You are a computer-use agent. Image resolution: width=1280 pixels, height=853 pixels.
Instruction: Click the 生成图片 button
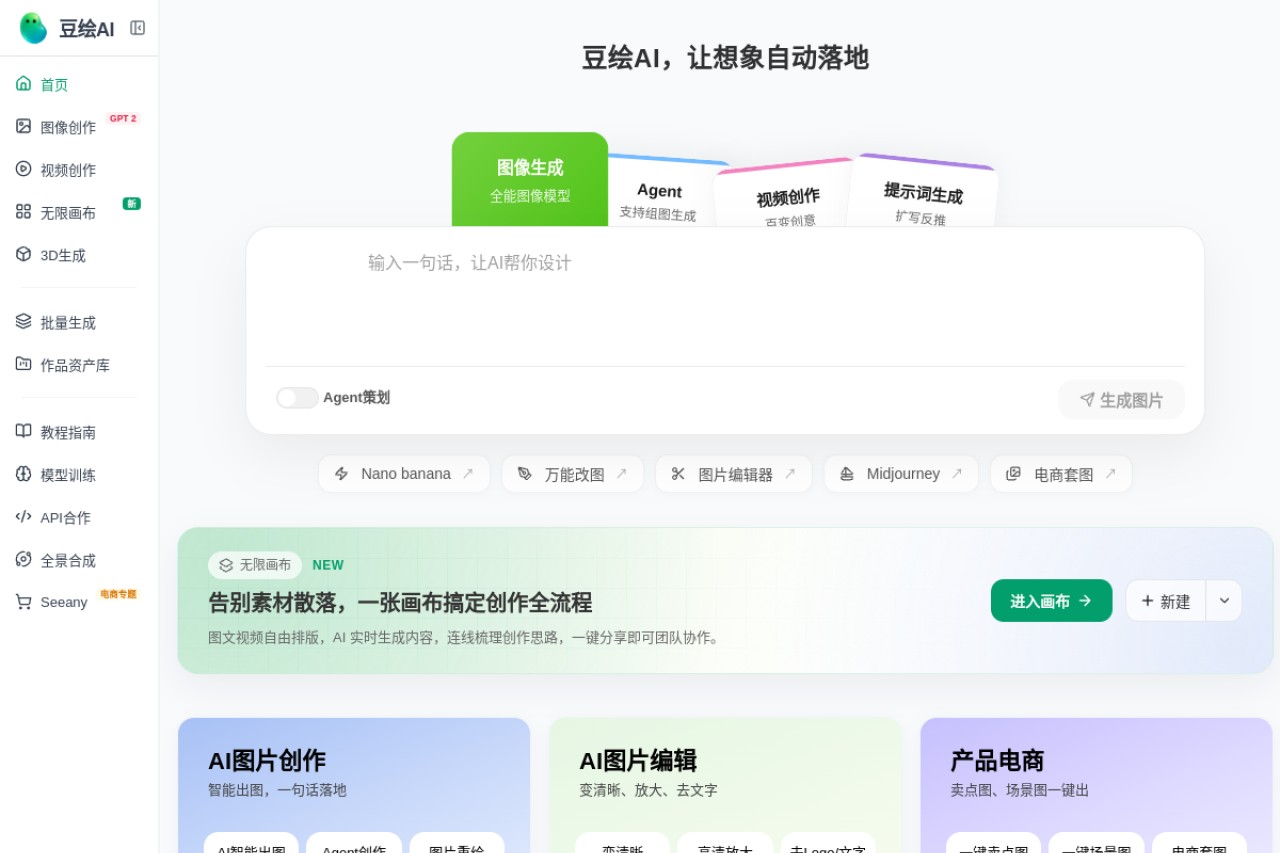1121,400
